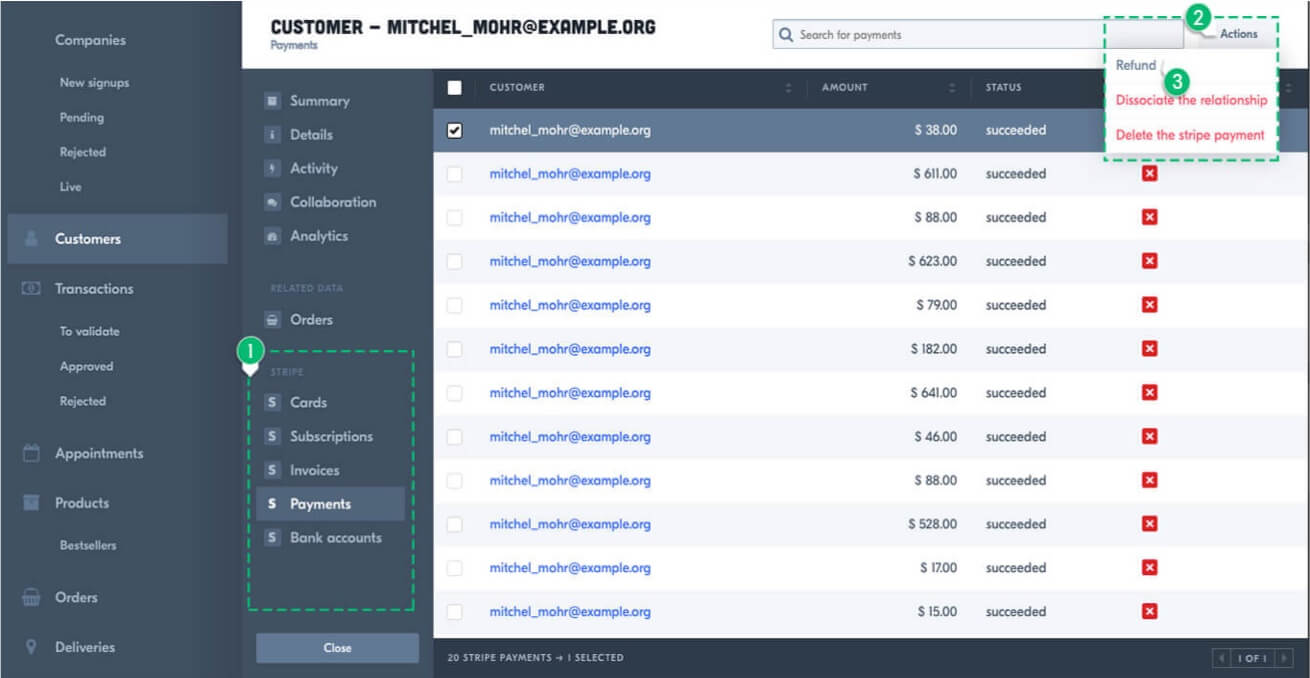Open the Actions dropdown

pos(1231,34)
